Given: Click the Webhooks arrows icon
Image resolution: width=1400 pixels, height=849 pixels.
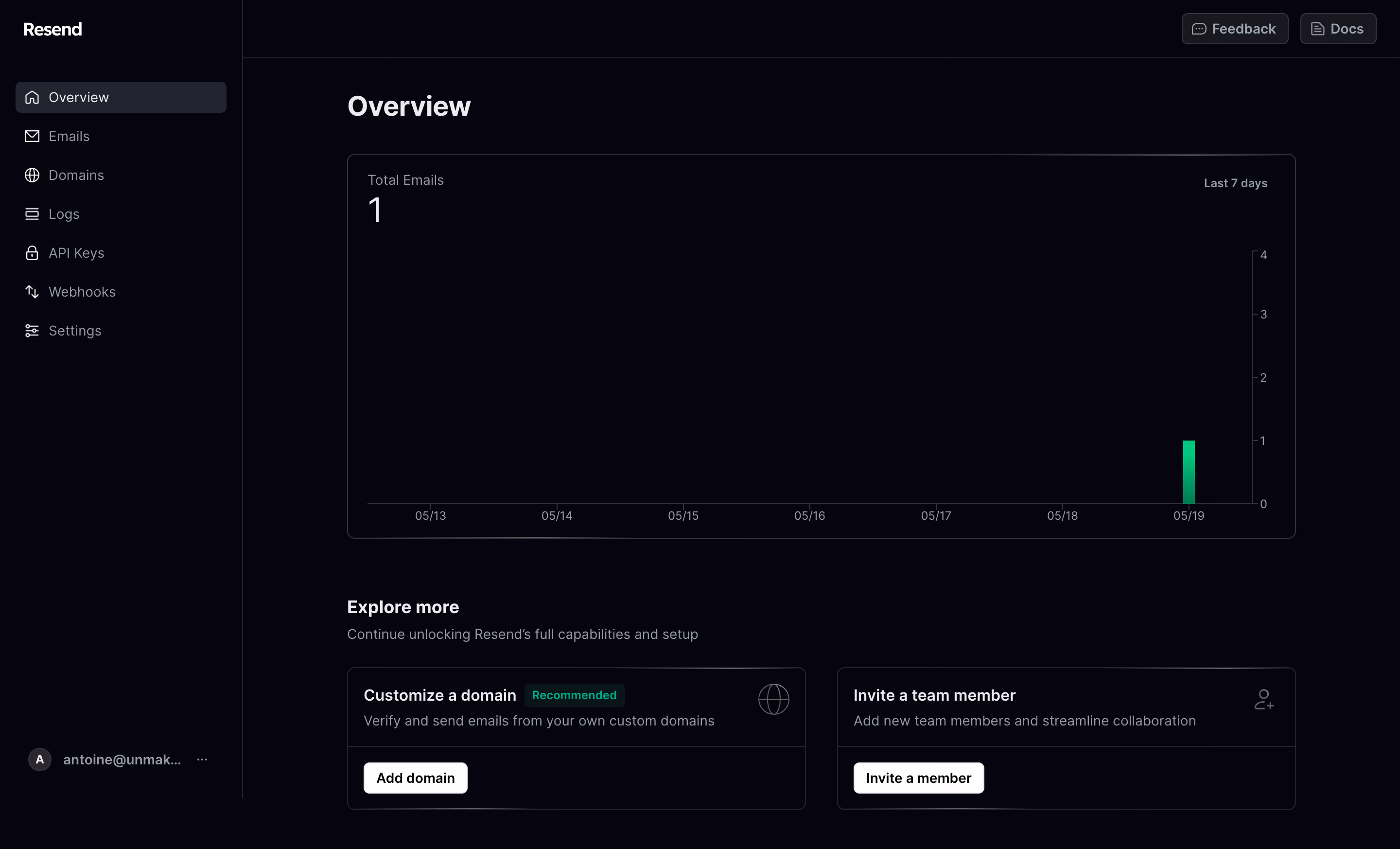Looking at the screenshot, I should pyautogui.click(x=32, y=292).
